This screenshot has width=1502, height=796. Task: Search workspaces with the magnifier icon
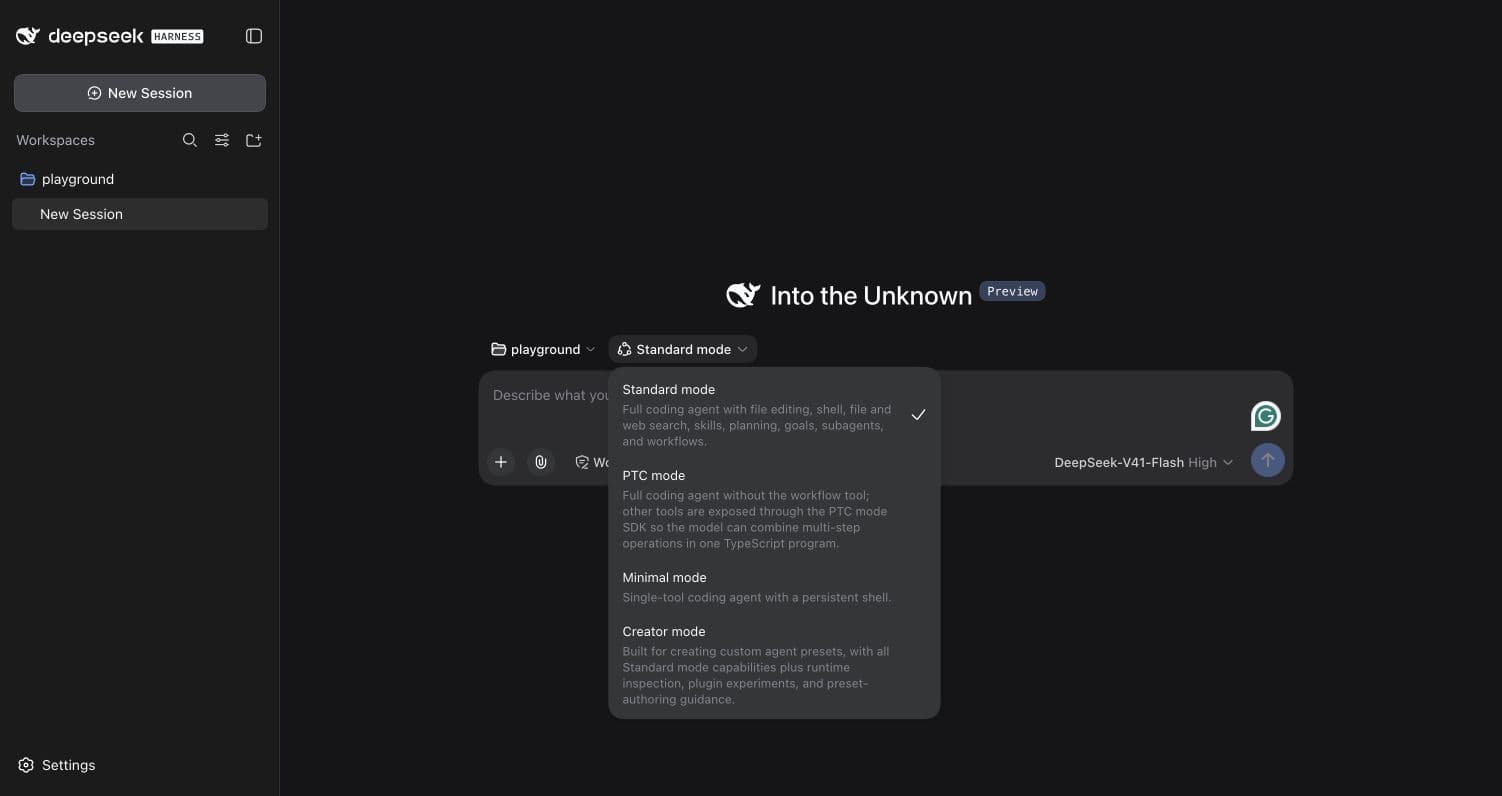pos(190,140)
